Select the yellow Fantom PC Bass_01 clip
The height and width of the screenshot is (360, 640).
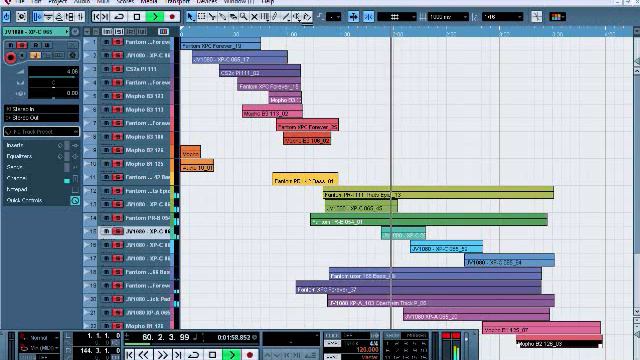[305, 180]
